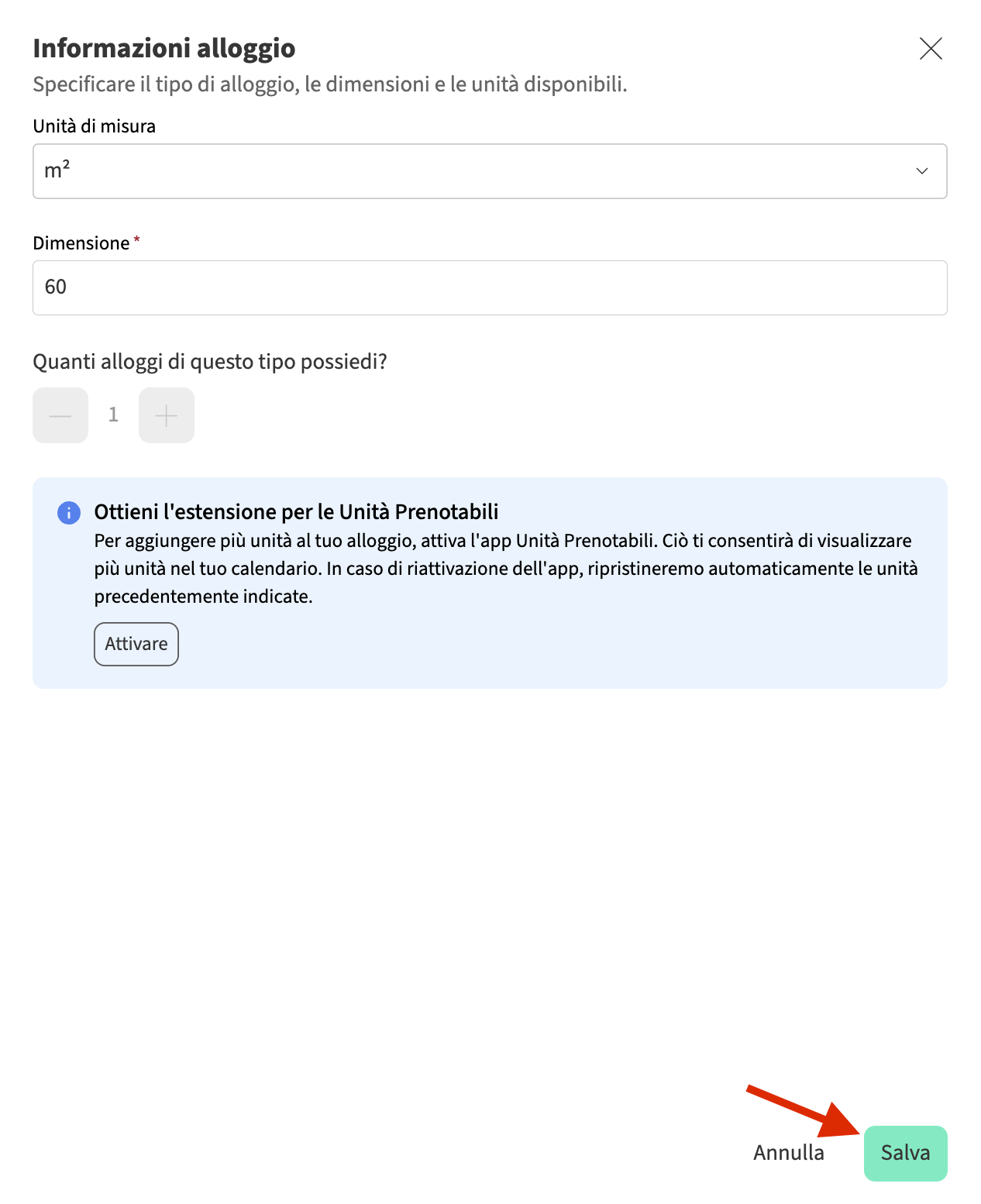This screenshot has width=981, height=1204.
Task: Click the Dimensione field label
Action: click(x=81, y=243)
